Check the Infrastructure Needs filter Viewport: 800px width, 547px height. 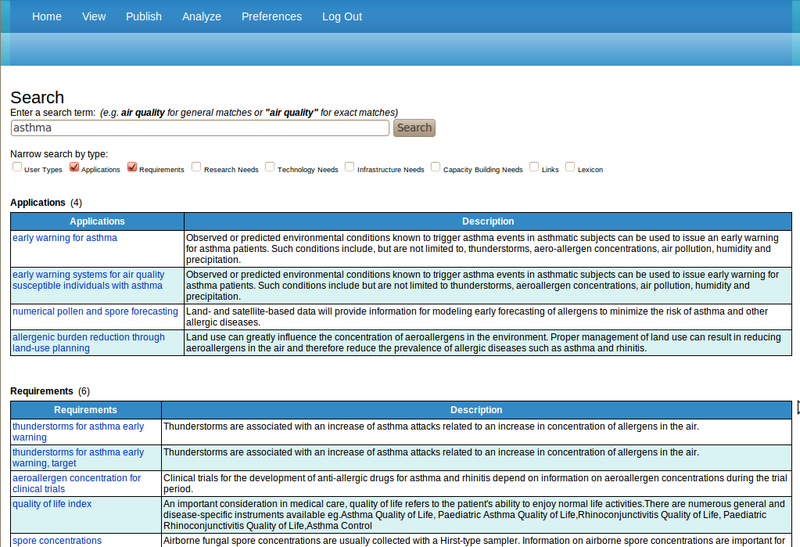point(350,168)
